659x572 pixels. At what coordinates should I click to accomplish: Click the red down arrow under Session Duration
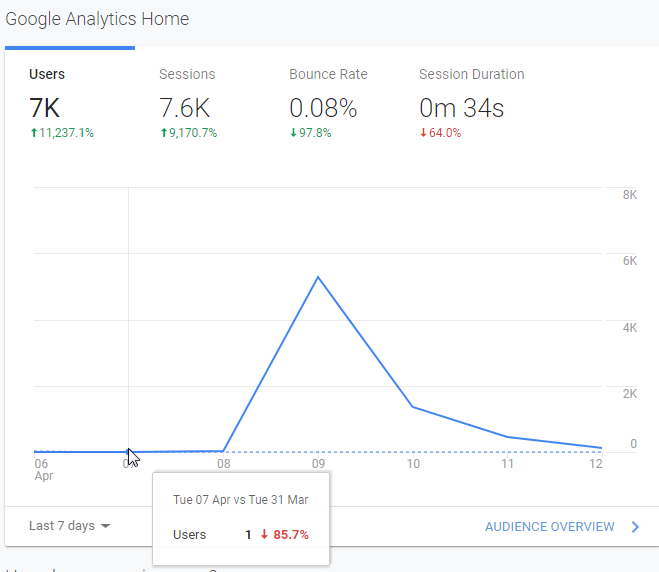[423, 133]
